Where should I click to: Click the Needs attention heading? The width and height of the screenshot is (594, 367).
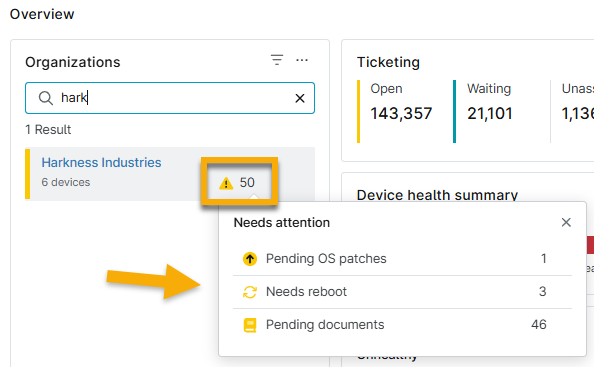(282, 223)
